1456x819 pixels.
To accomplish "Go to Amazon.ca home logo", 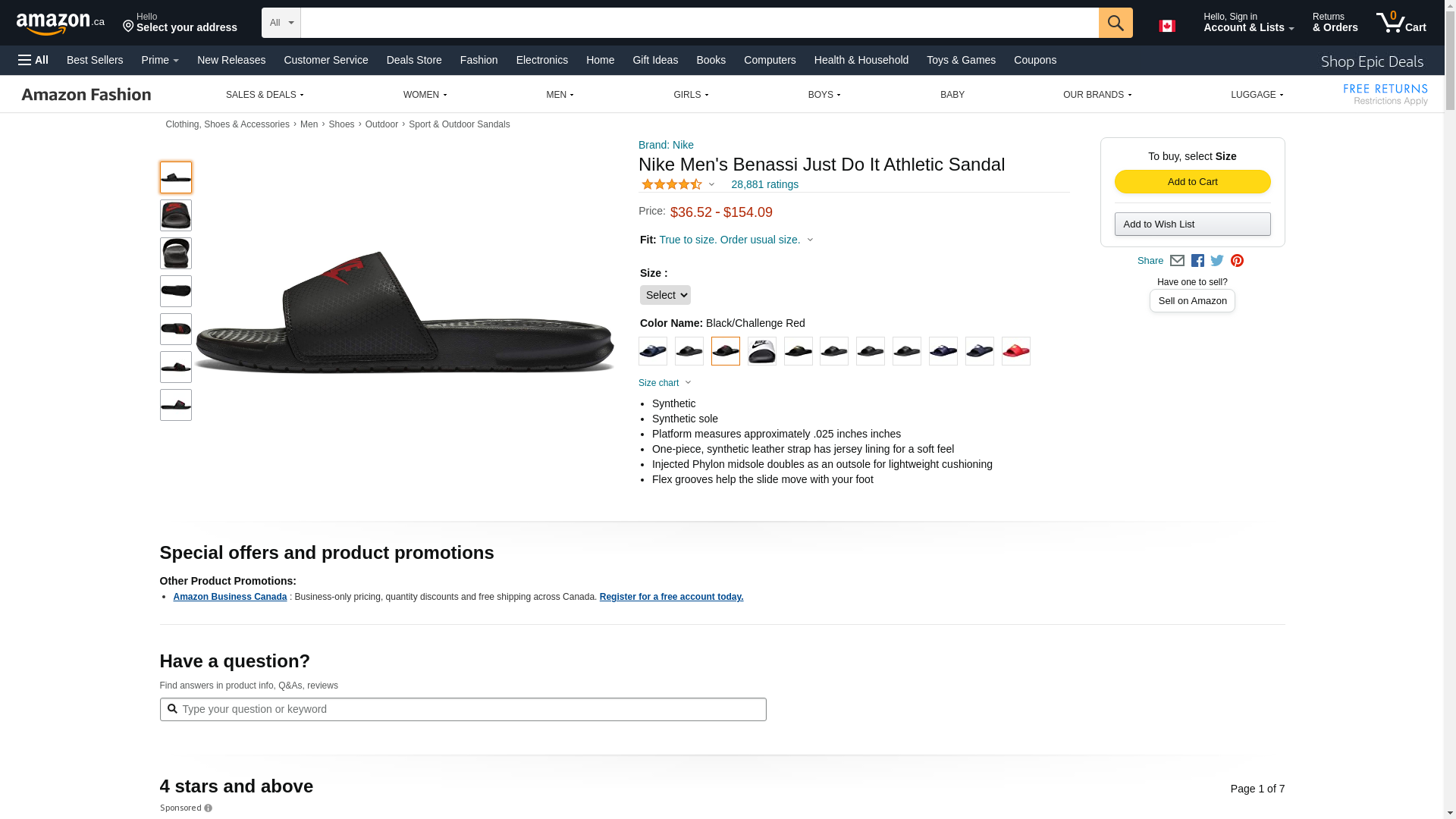I will [61, 24].
